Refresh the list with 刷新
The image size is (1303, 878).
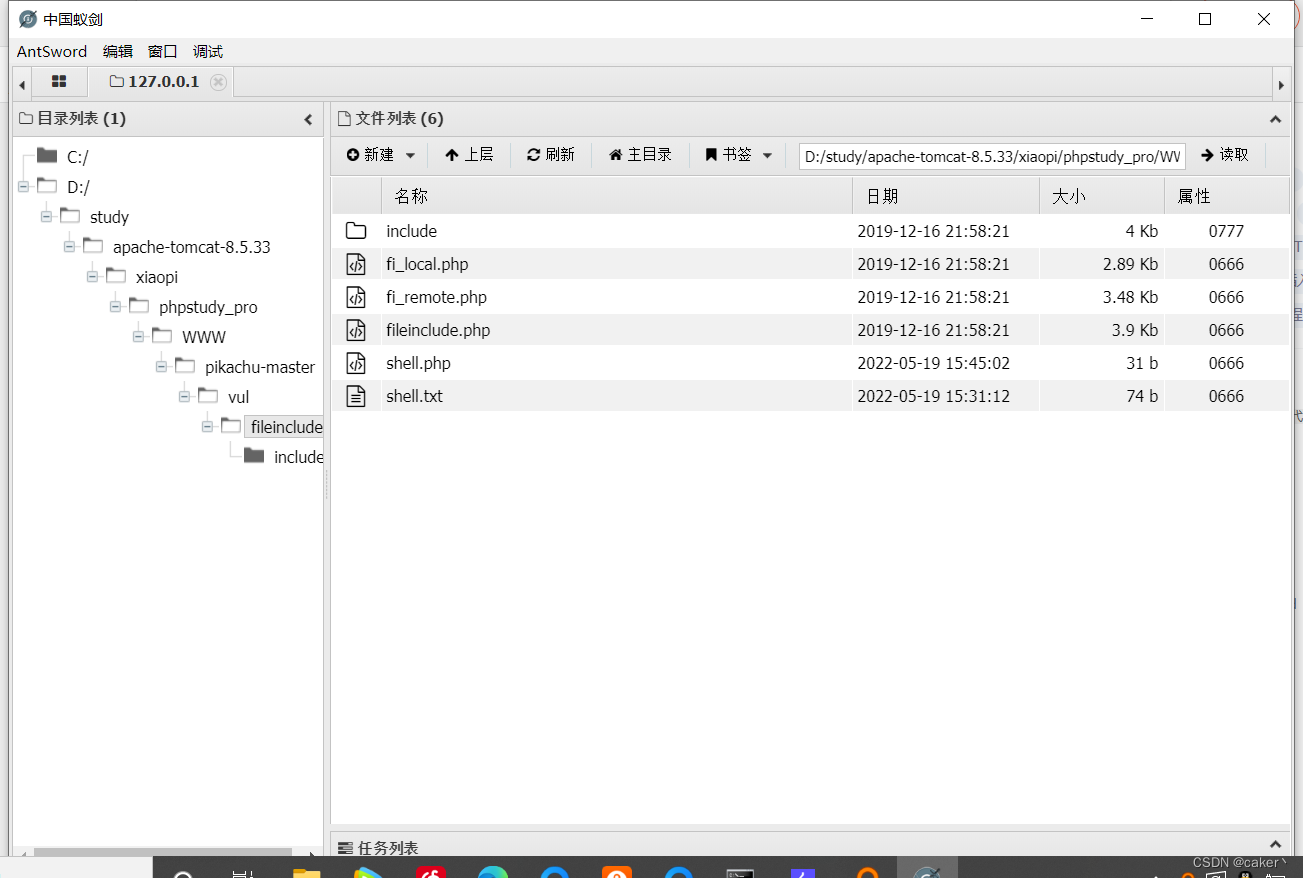551,155
